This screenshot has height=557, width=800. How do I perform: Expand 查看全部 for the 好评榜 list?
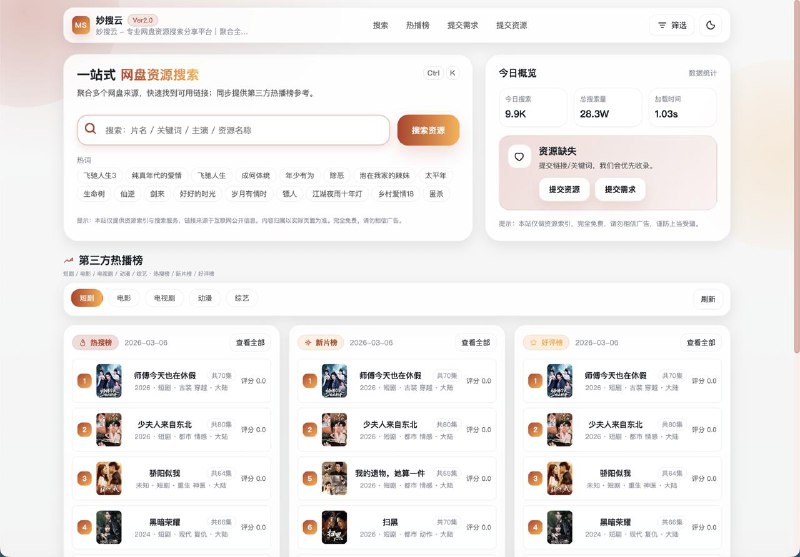(x=700, y=342)
